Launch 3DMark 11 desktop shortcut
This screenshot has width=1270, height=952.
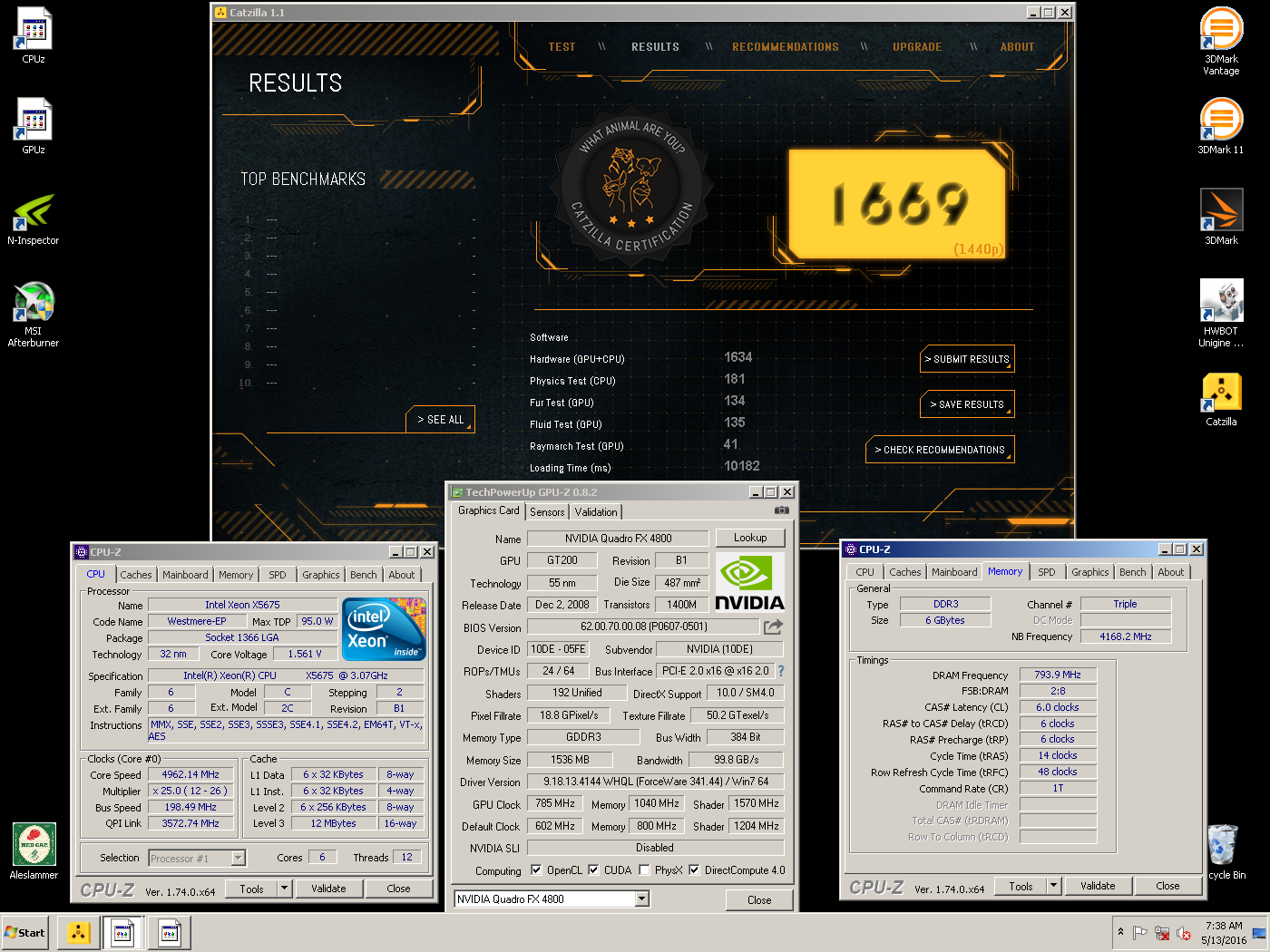point(1221,127)
